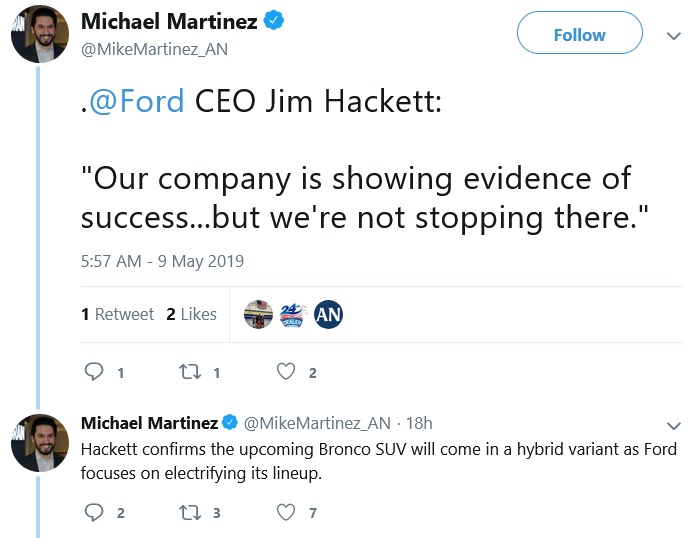The width and height of the screenshot is (696, 538).
Task: Open Michael Martinez's large profile picture
Action: [39, 34]
